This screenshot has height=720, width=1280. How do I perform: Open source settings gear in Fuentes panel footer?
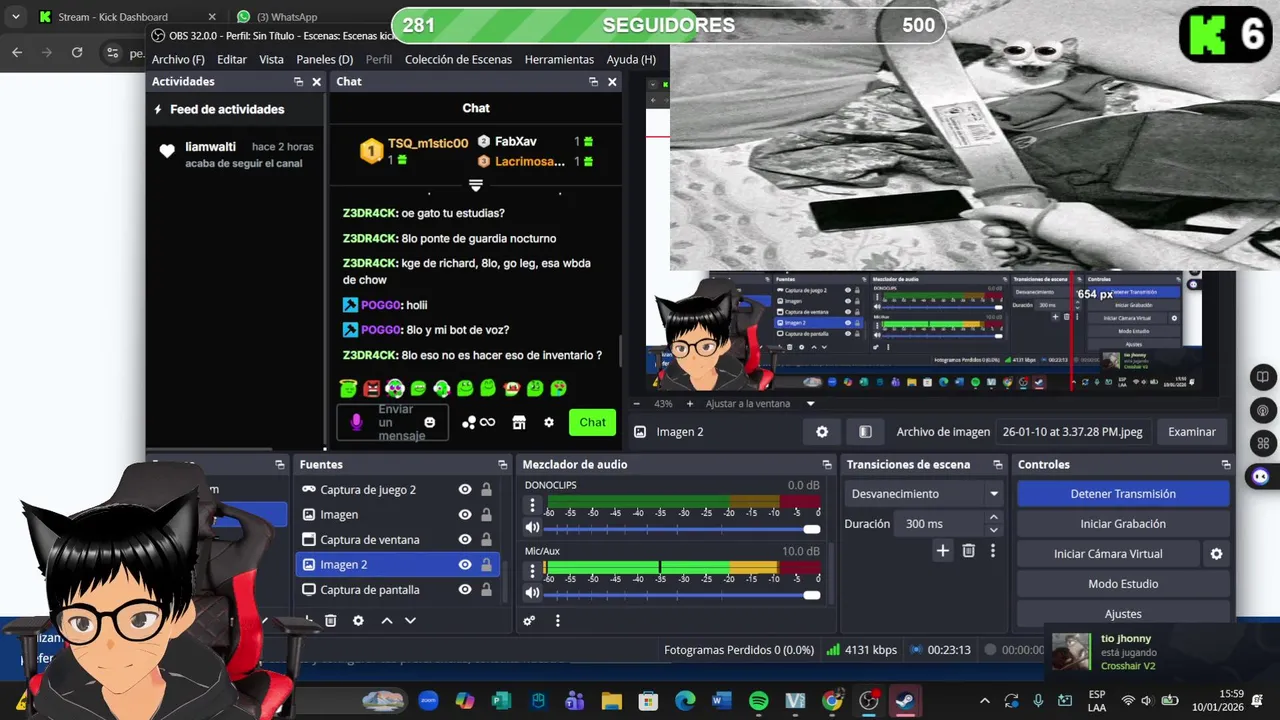click(358, 621)
